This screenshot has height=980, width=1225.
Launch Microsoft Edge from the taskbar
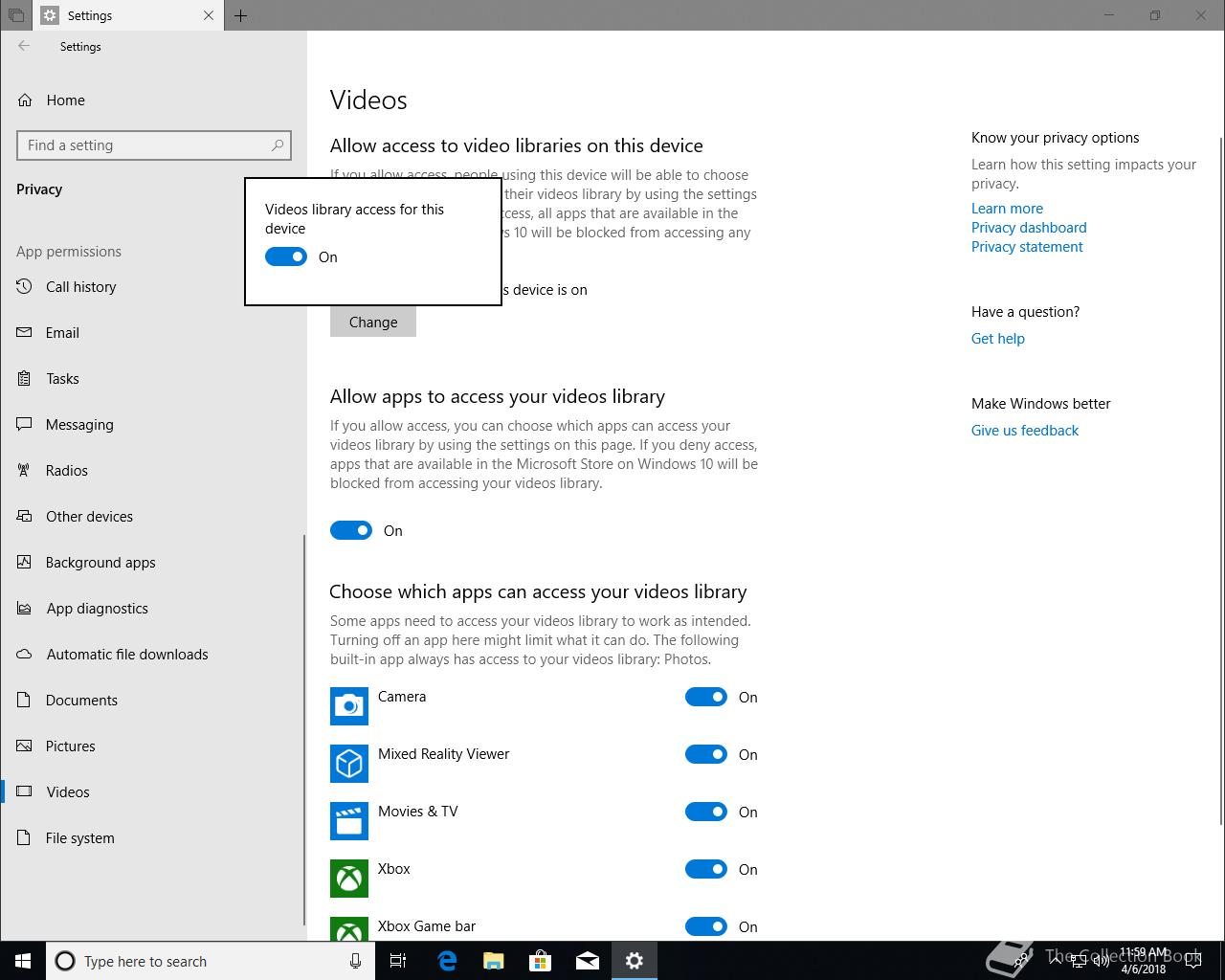(x=447, y=961)
